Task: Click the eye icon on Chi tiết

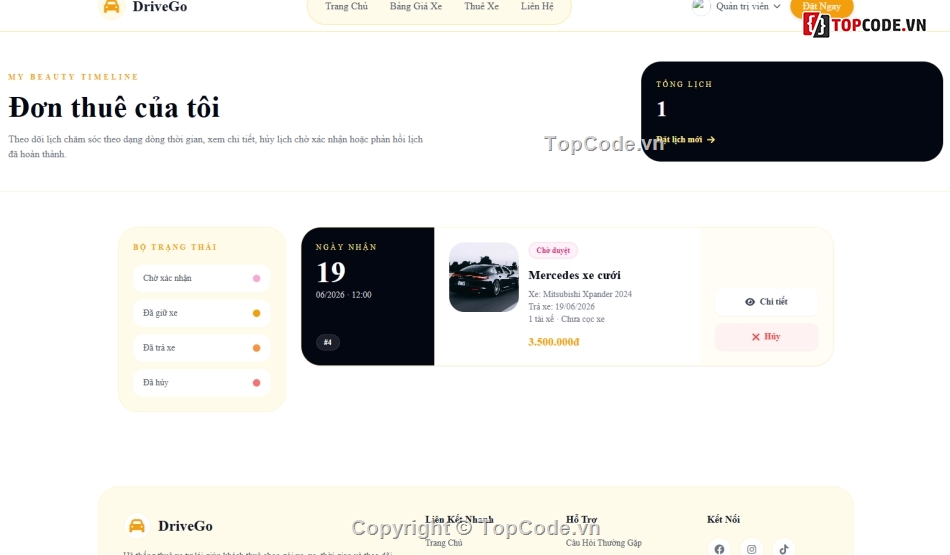Action: (749, 302)
